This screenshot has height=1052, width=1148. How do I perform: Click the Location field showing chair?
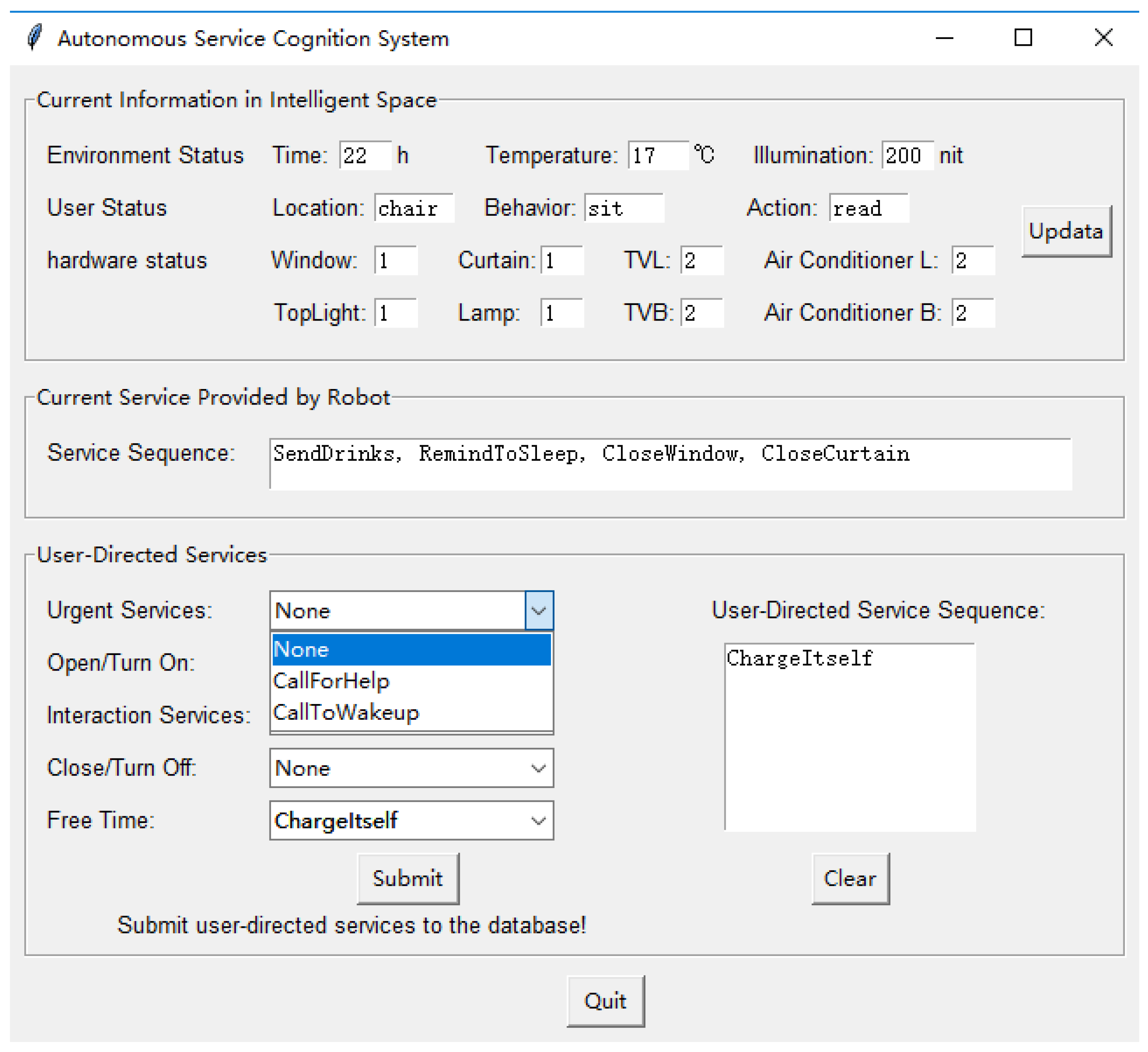(414, 209)
